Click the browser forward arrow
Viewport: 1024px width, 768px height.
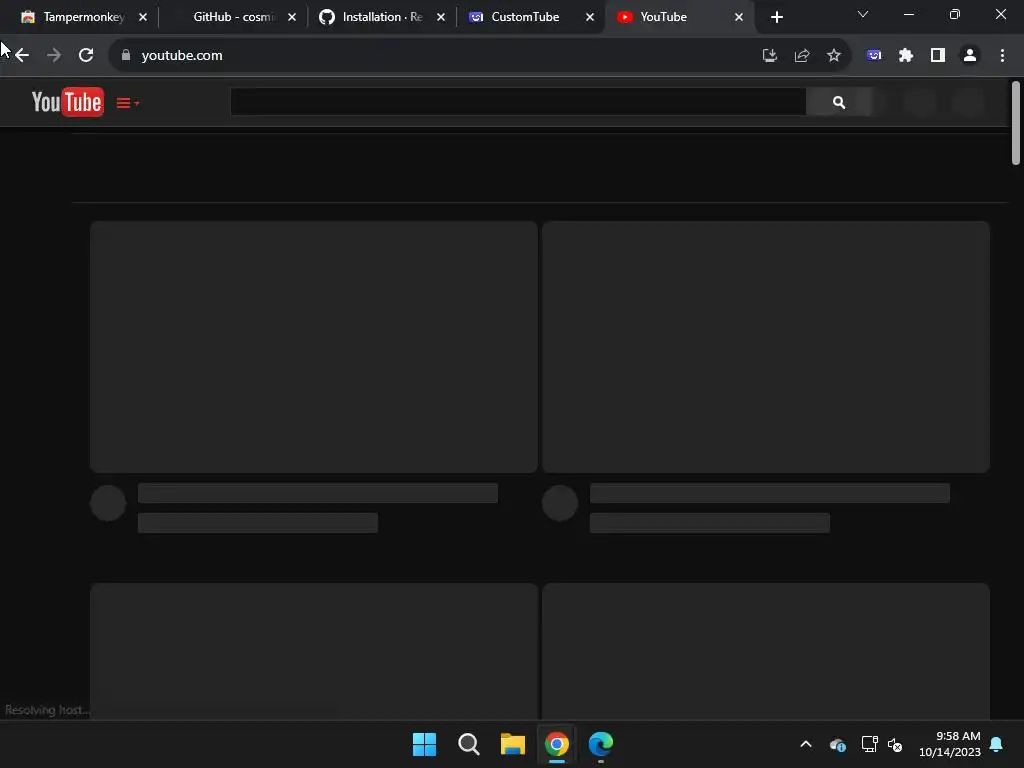pyautogui.click(x=54, y=56)
